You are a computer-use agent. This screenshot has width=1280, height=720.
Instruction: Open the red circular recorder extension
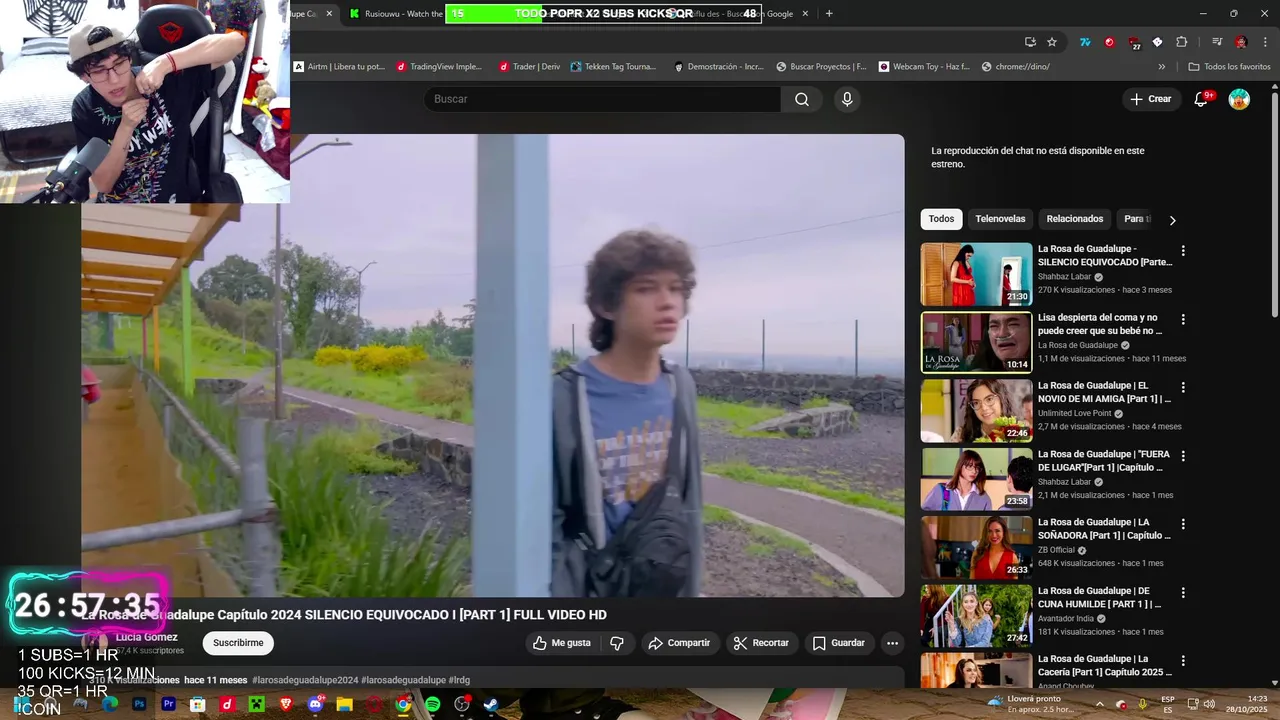coord(1109,42)
